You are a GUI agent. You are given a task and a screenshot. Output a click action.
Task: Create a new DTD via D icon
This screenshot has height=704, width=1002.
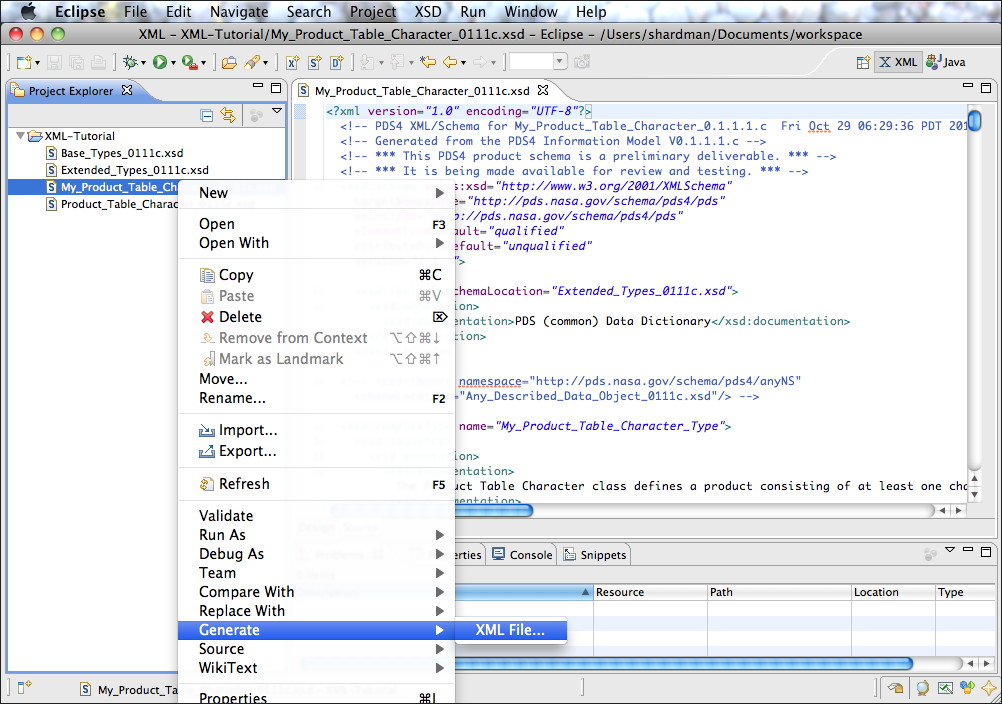(337, 62)
